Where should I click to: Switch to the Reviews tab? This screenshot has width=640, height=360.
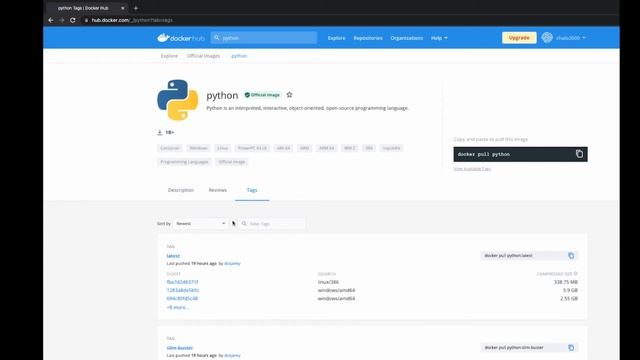point(218,190)
